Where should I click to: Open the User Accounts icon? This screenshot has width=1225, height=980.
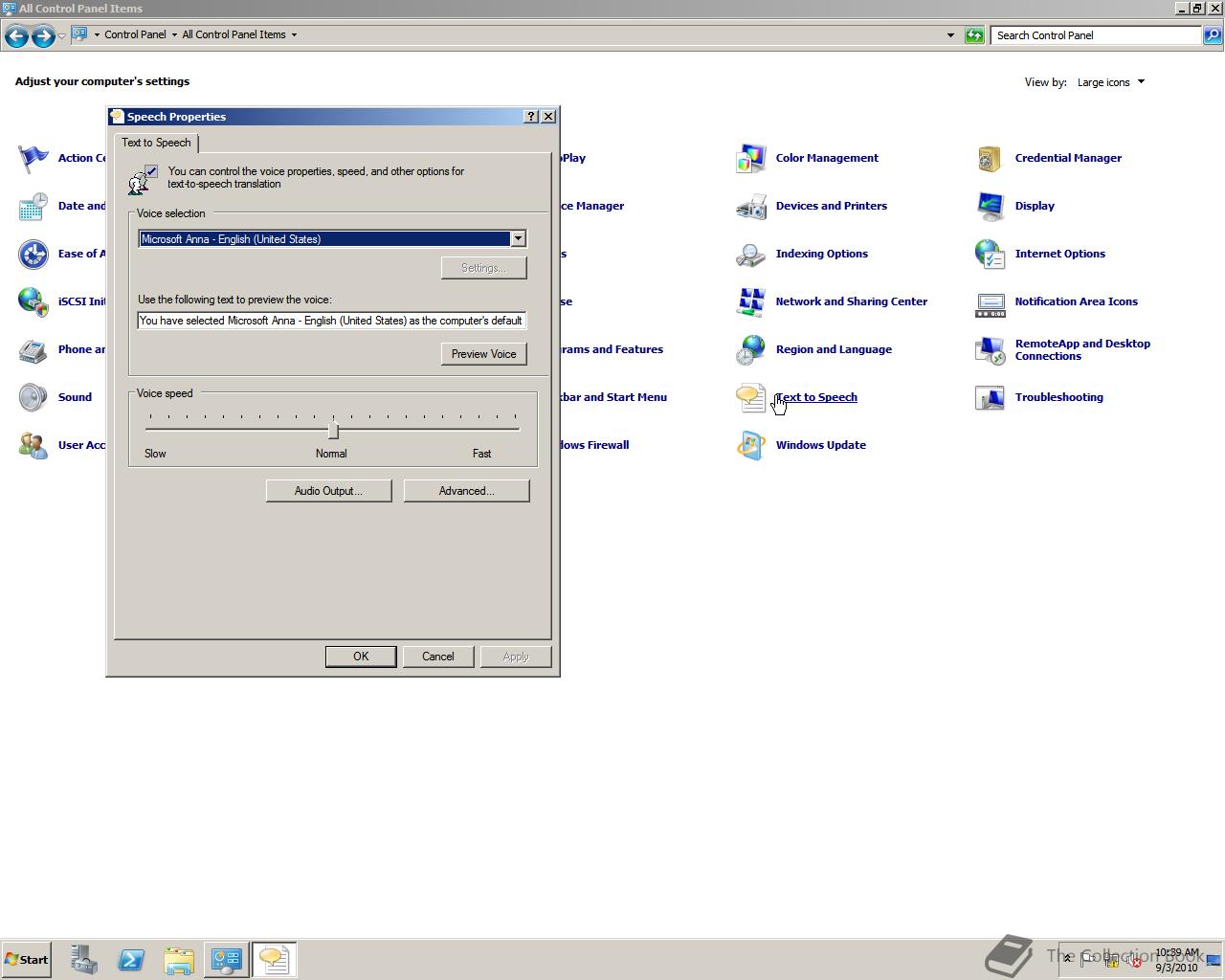(33, 445)
